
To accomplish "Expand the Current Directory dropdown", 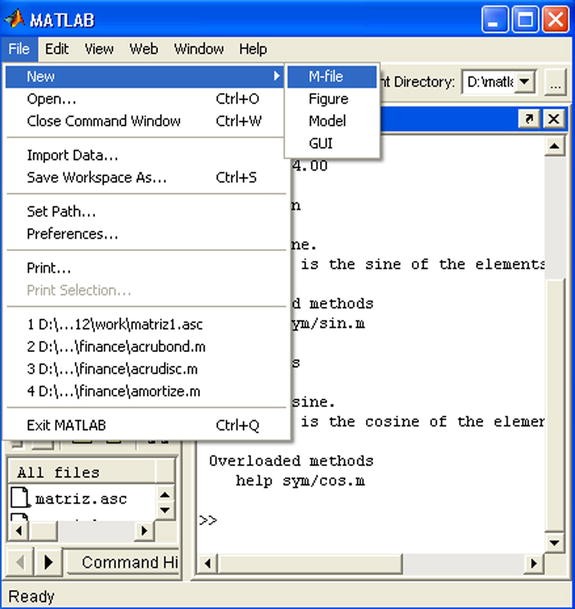I will pyautogui.click(x=524, y=82).
